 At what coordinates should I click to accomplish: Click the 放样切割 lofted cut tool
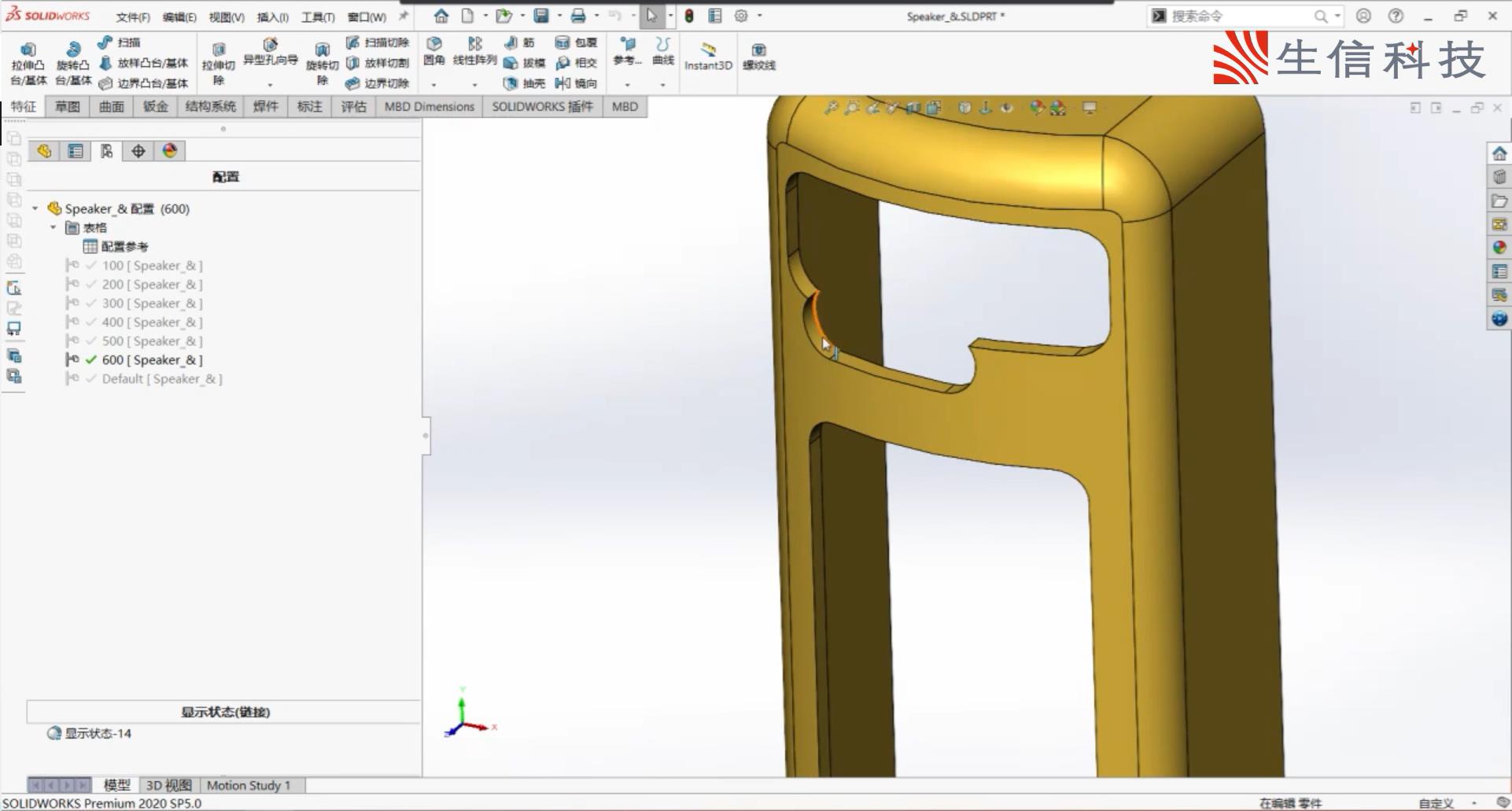click(378, 63)
